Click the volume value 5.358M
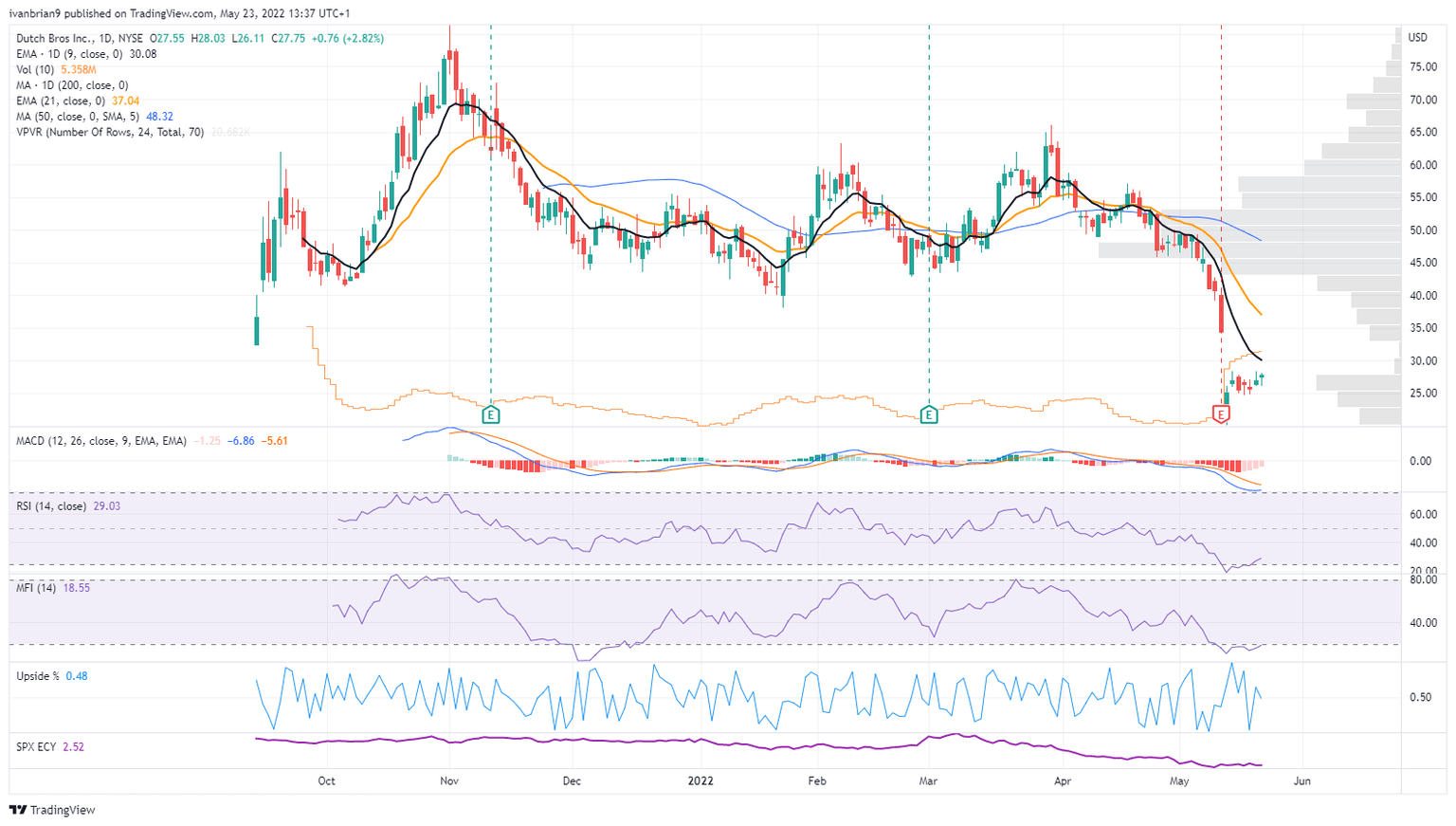 pos(79,70)
